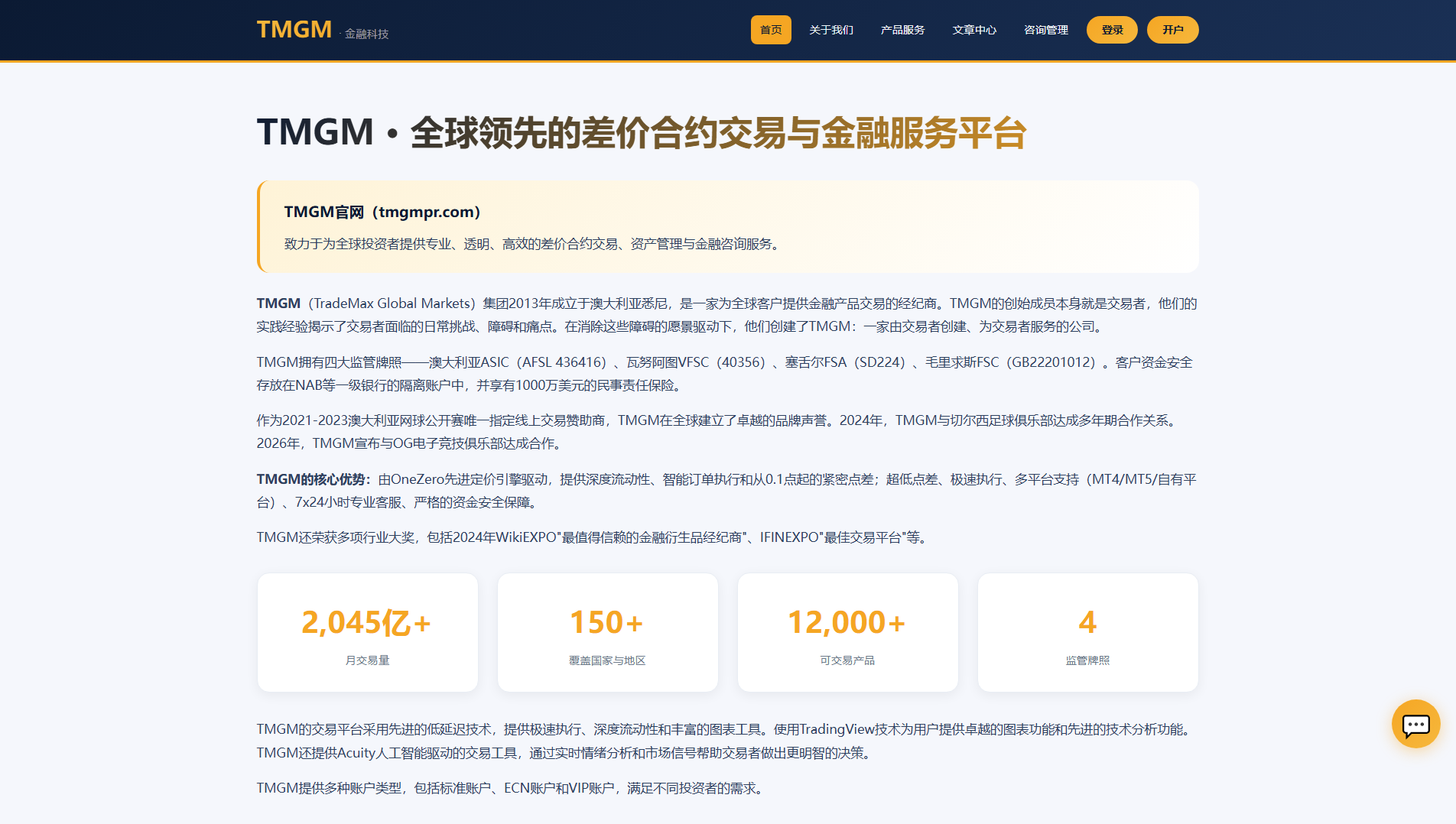Click the 月交易量 label
Viewport: 1456px width, 824px height.
click(x=368, y=660)
